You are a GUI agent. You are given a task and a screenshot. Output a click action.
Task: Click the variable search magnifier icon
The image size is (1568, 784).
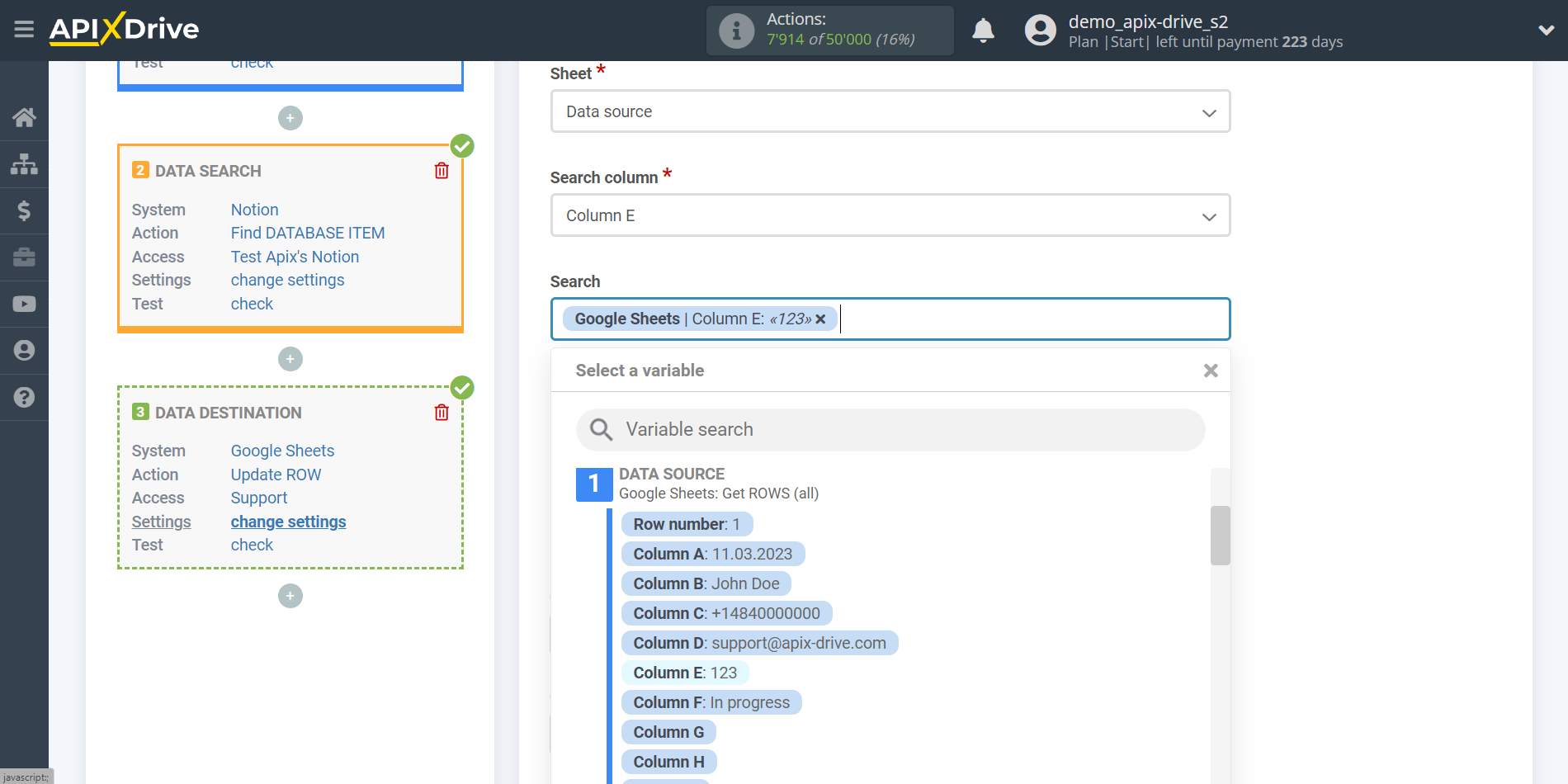coord(601,429)
